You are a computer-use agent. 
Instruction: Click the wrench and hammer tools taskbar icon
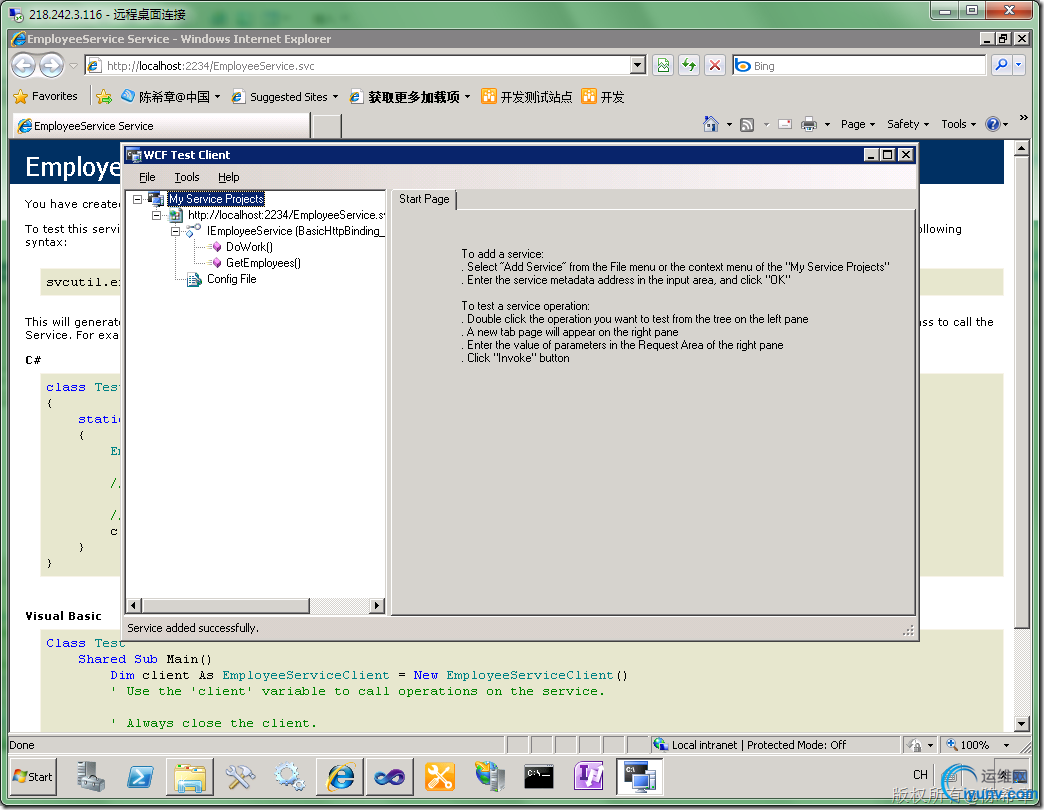240,777
